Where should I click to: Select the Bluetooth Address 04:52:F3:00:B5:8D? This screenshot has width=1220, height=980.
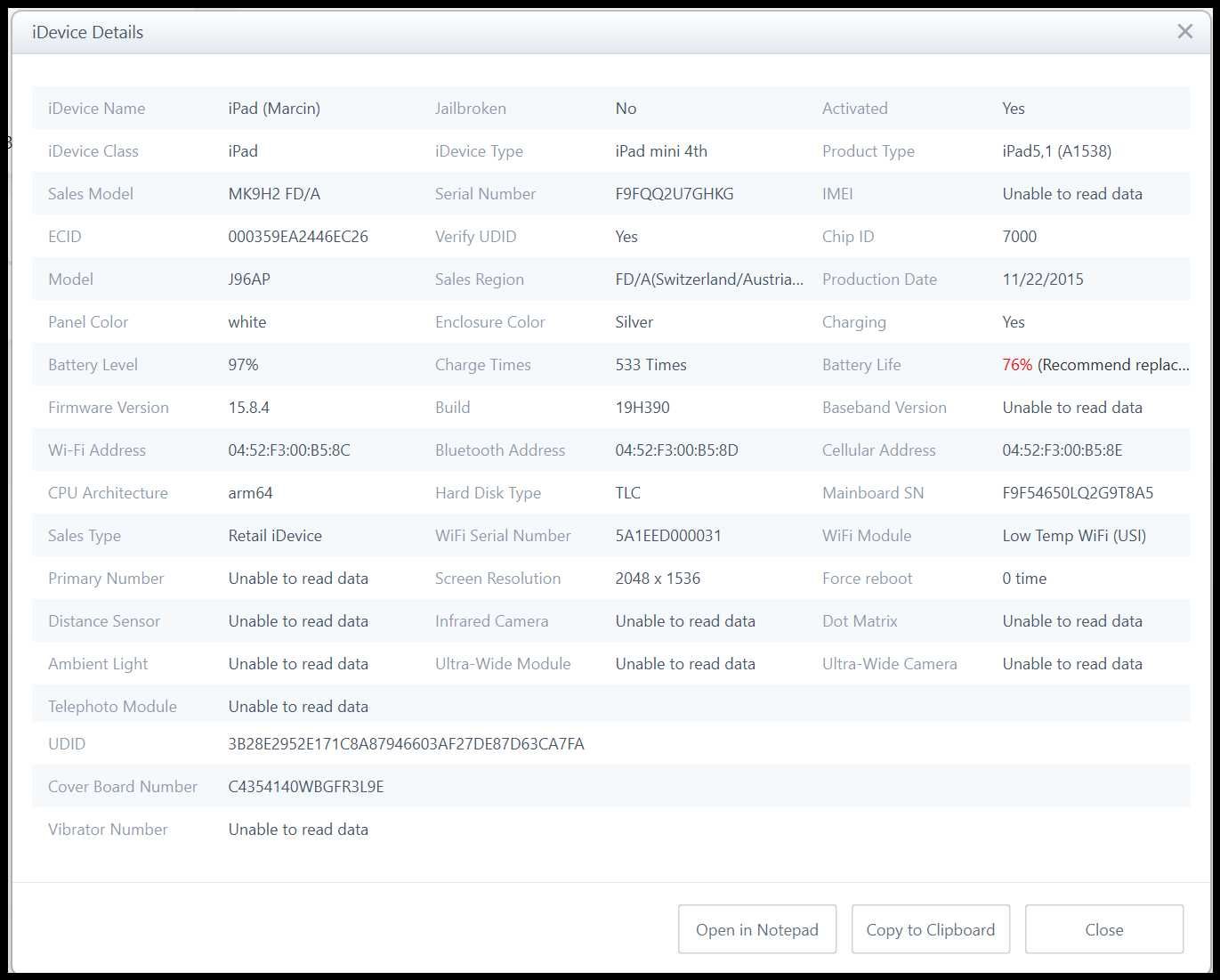676,450
